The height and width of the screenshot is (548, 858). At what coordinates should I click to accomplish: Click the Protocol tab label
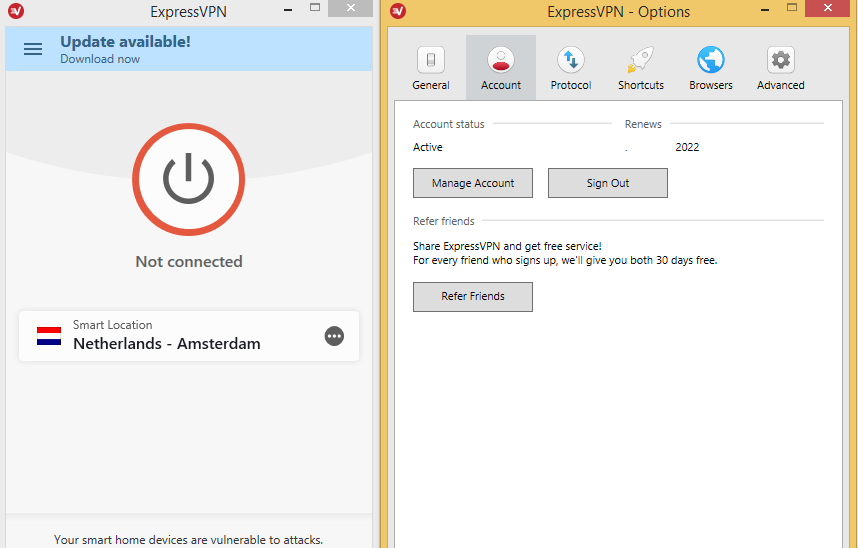point(571,85)
